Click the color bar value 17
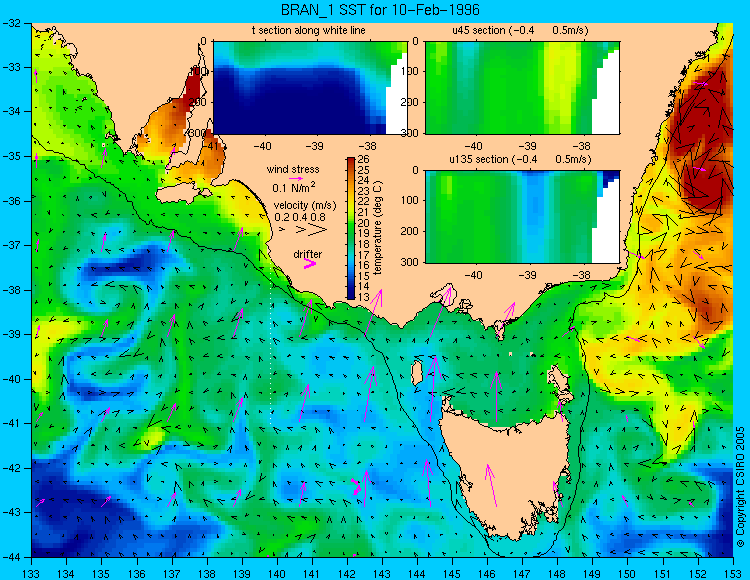 (363, 255)
